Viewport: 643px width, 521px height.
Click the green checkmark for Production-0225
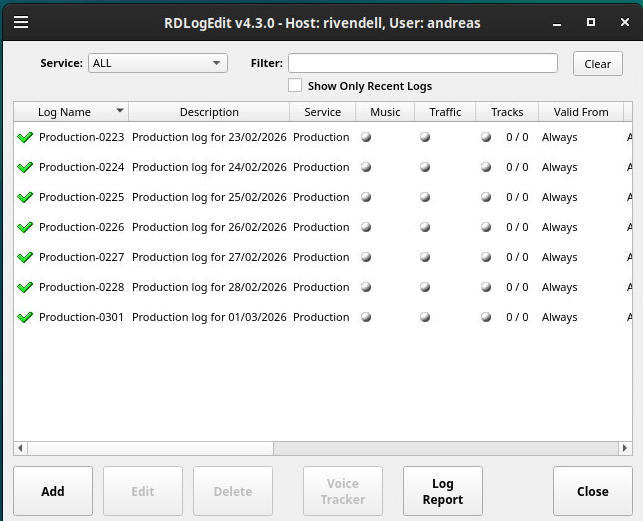25,197
